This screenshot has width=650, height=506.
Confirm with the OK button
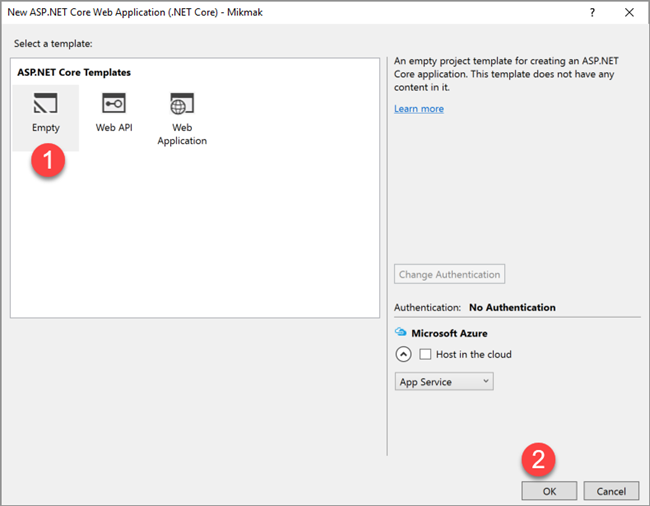[549, 491]
